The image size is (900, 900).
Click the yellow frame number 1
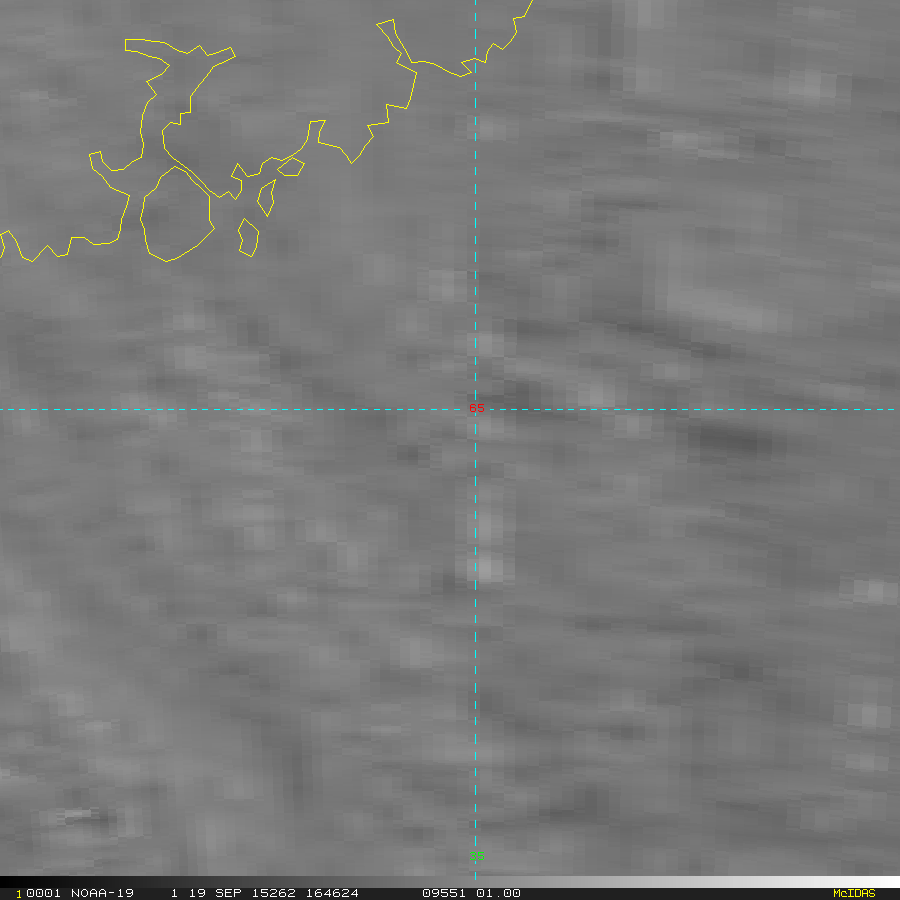click(x=18, y=894)
